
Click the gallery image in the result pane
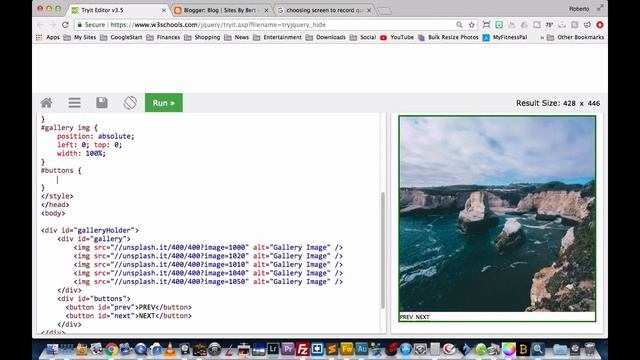pyautogui.click(x=497, y=214)
